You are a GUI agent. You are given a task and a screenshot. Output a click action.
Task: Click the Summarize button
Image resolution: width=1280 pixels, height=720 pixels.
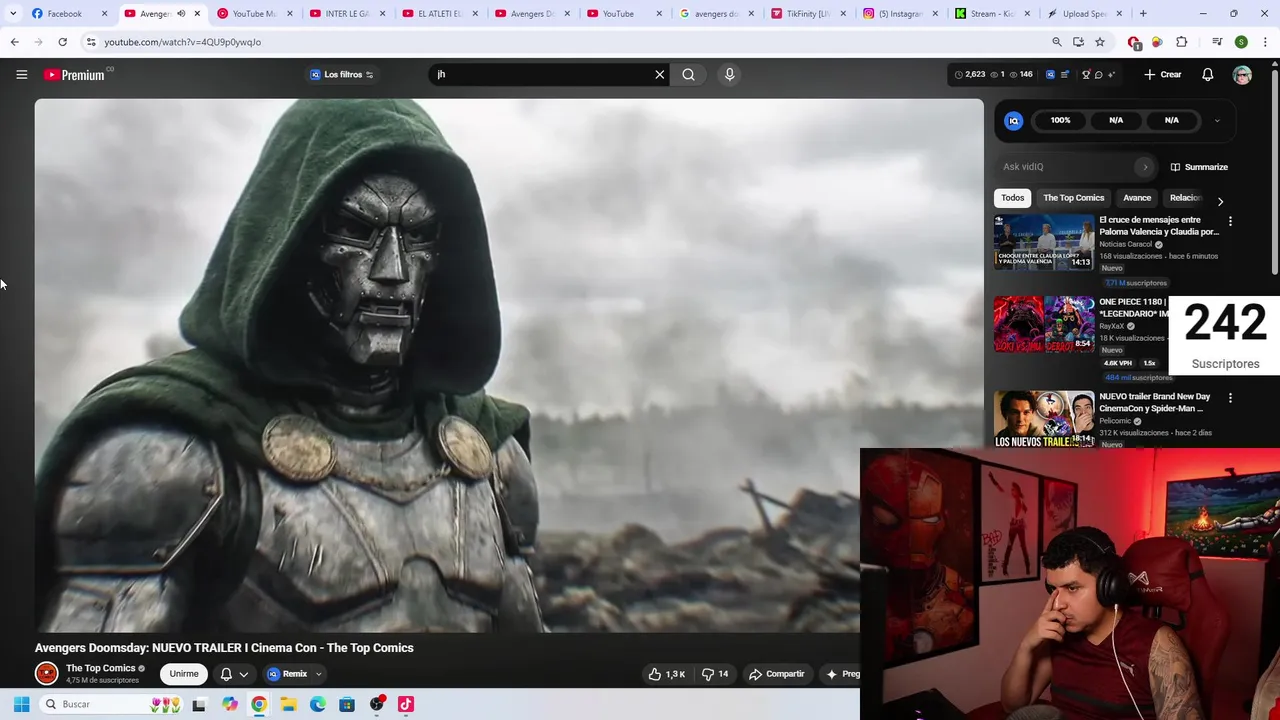tap(1199, 167)
